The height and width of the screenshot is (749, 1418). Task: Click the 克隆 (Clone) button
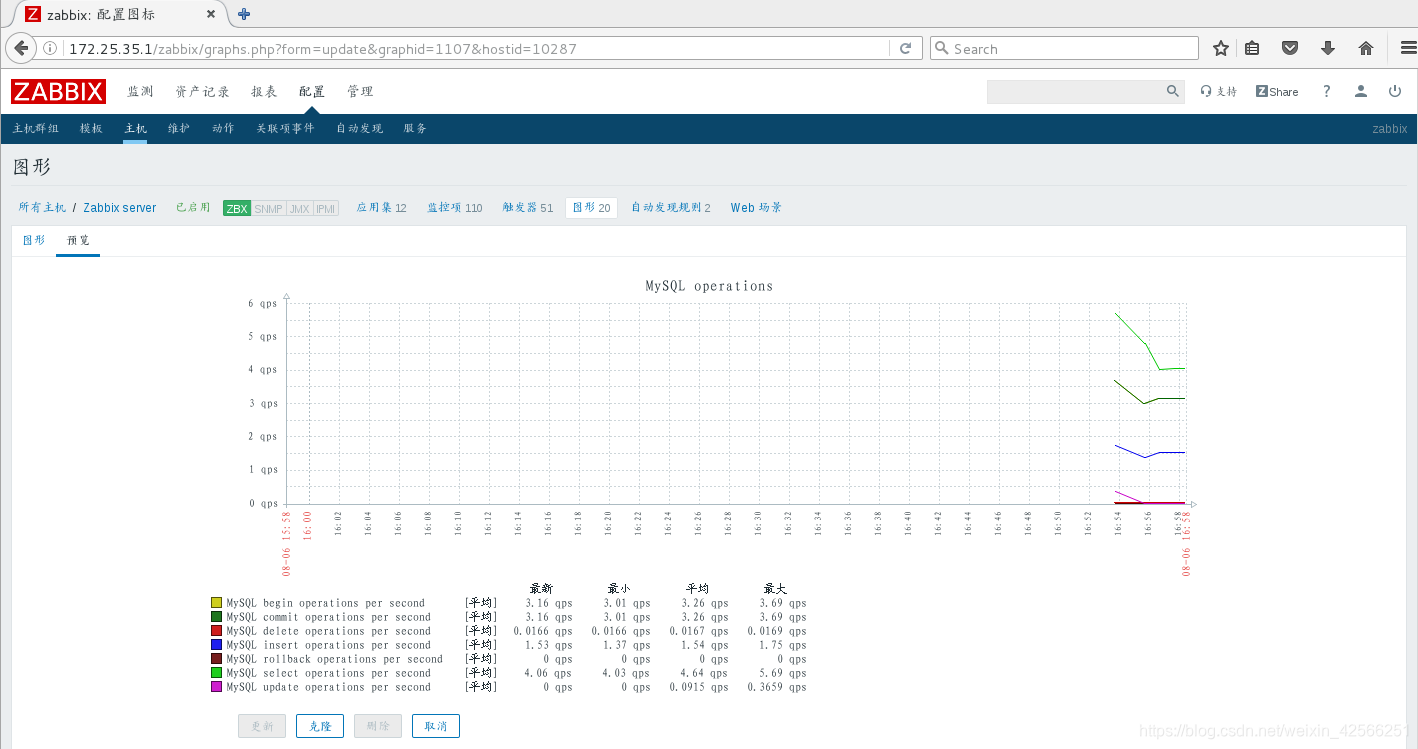[x=320, y=726]
